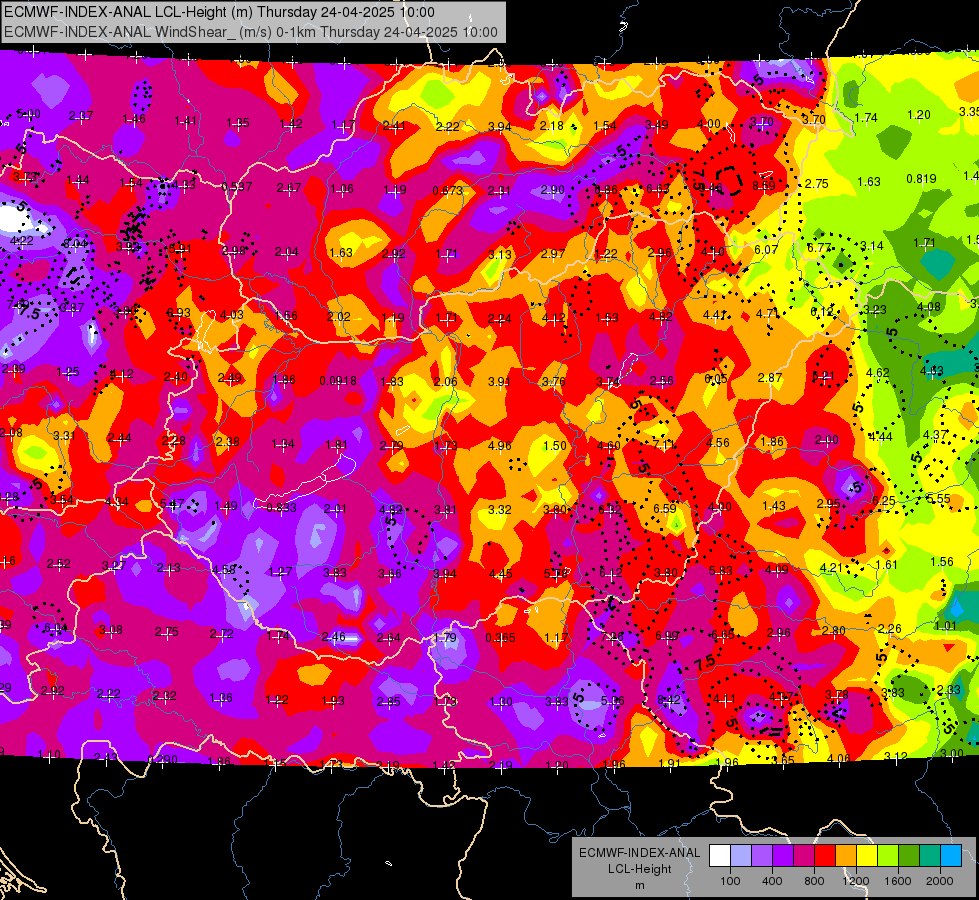Click the title line 'ECMWF-INDEX-ANAL LCL-Height (m)'
The height and width of the screenshot is (900, 979).
tap(129, 12)
